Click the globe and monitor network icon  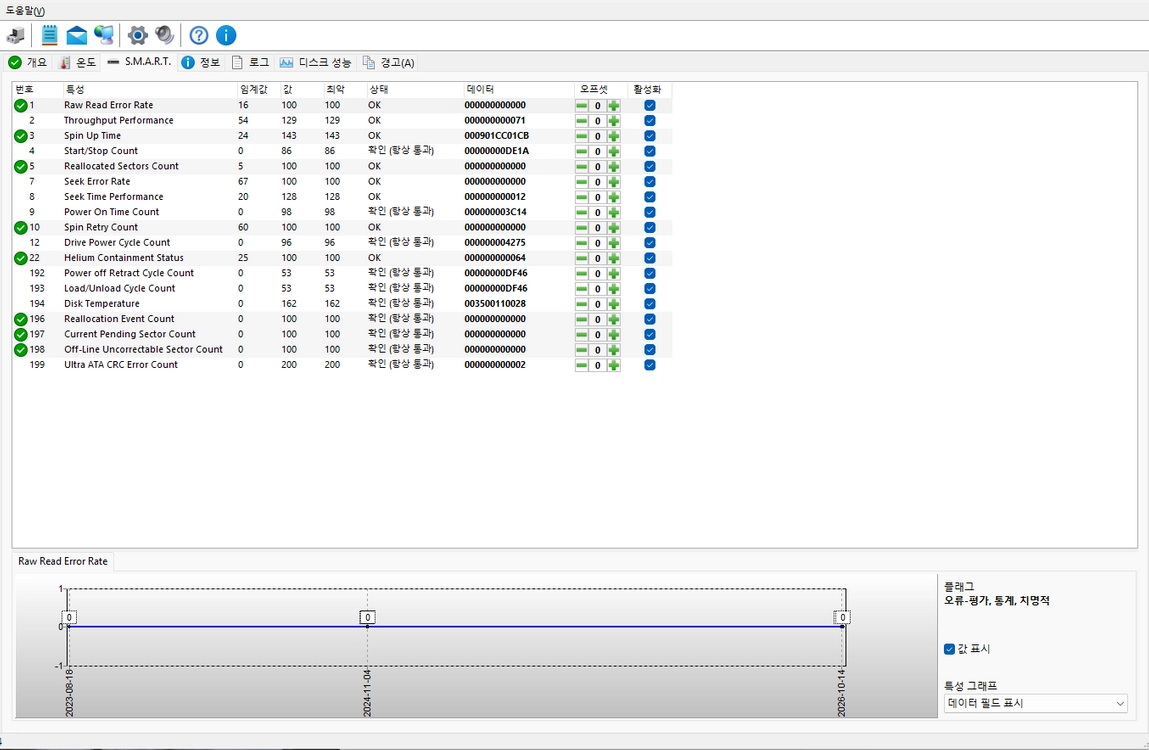pyautogui.click(x=104, y=35)
